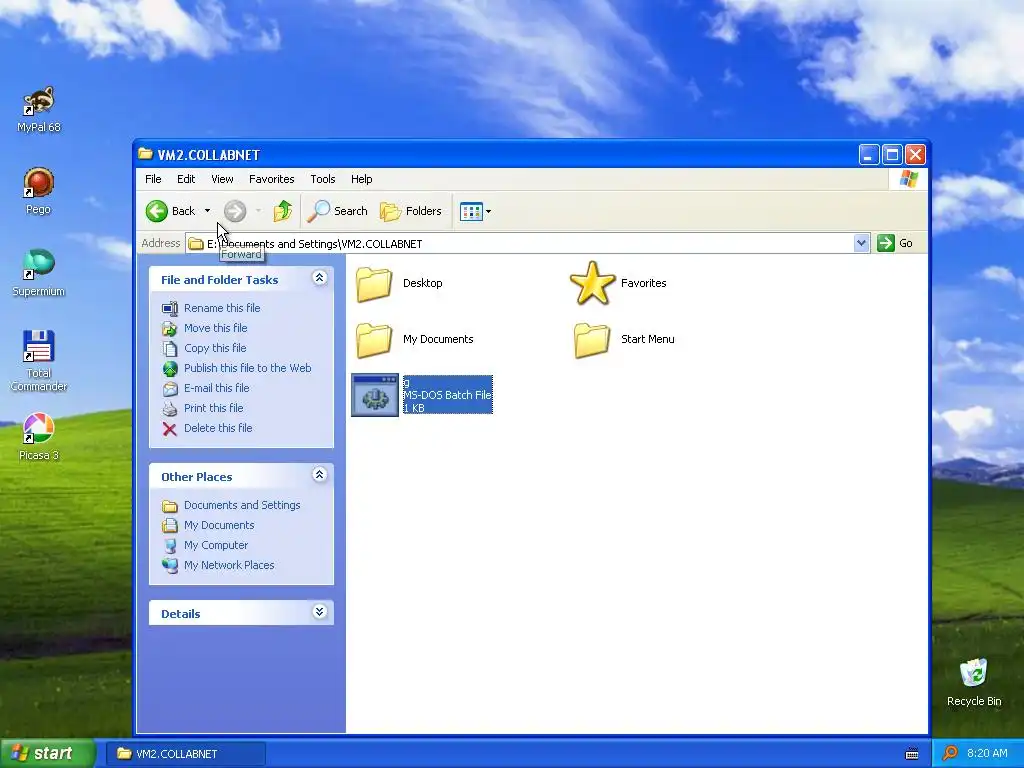This screenshot has height=768, width=1024.
Task: Go to My Computer in Other Places
Action: click(216, 545)
